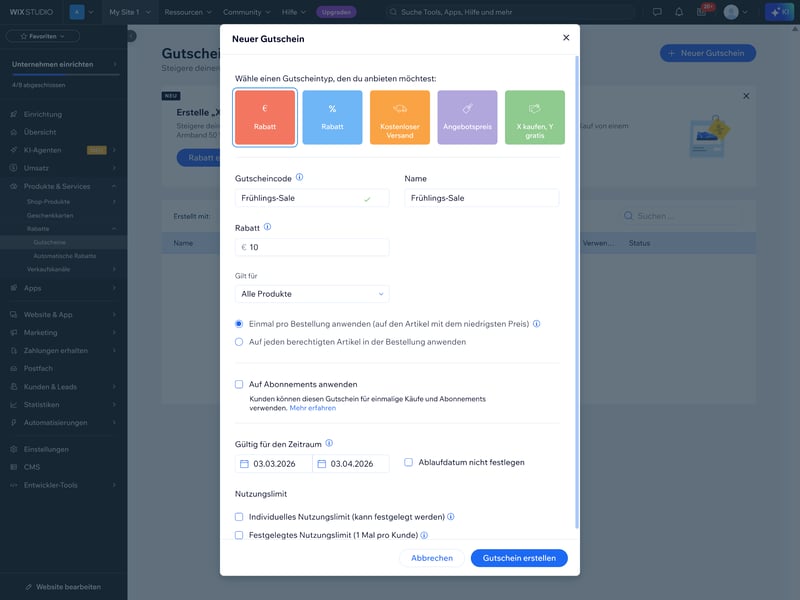Open the Ressourcen menu
Screen dimensions: 800x600
[x=188, y=12]
